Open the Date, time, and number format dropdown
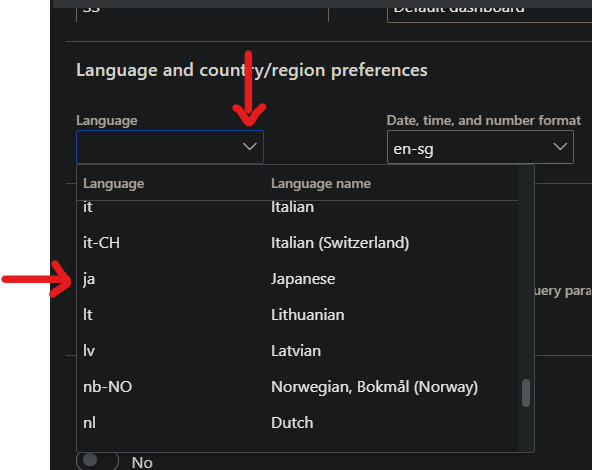 click(480, 147)
